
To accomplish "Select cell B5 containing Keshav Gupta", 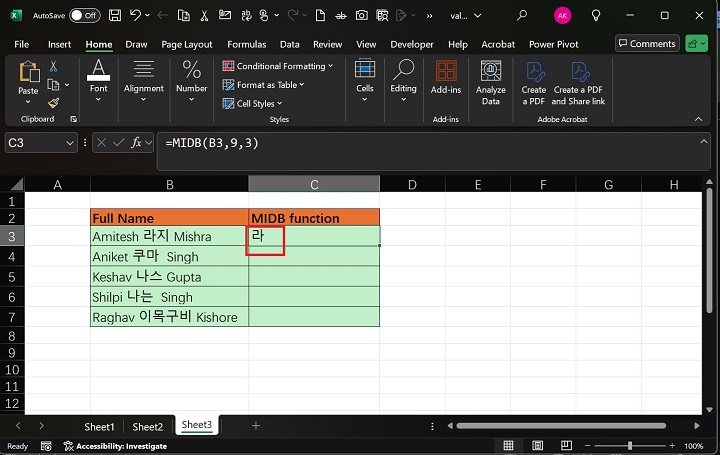I will pyautogui.click(x=169, y=277).
